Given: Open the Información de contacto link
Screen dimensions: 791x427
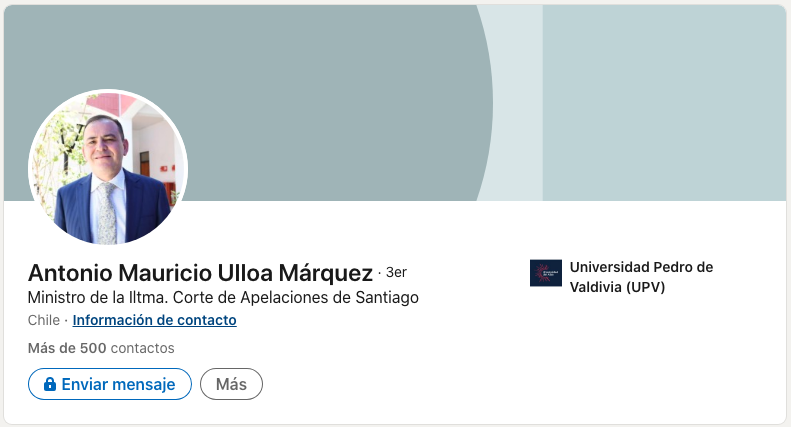Looking at the screenshot, I should (x=154, y=320).
